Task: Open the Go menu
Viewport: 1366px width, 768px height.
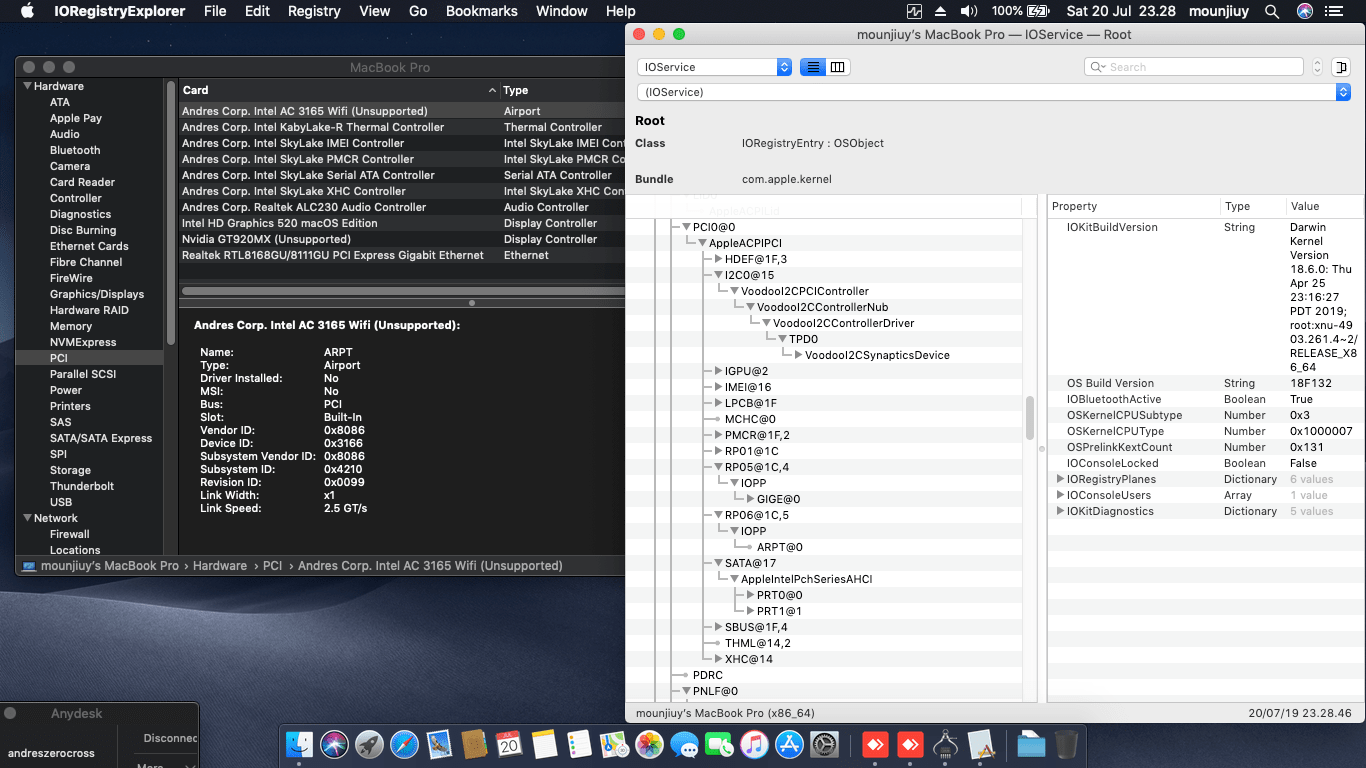Action: [418, 11]
